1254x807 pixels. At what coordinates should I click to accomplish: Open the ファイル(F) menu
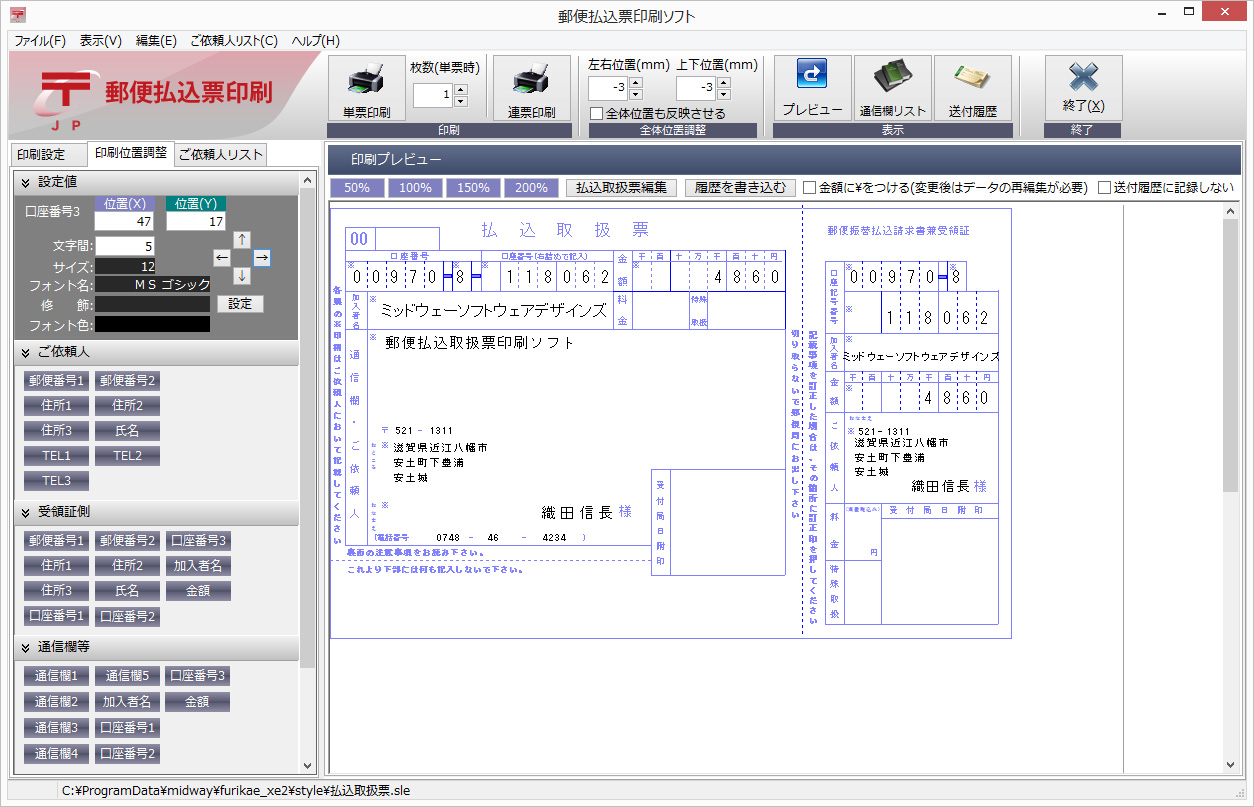[x=40, y=41]
